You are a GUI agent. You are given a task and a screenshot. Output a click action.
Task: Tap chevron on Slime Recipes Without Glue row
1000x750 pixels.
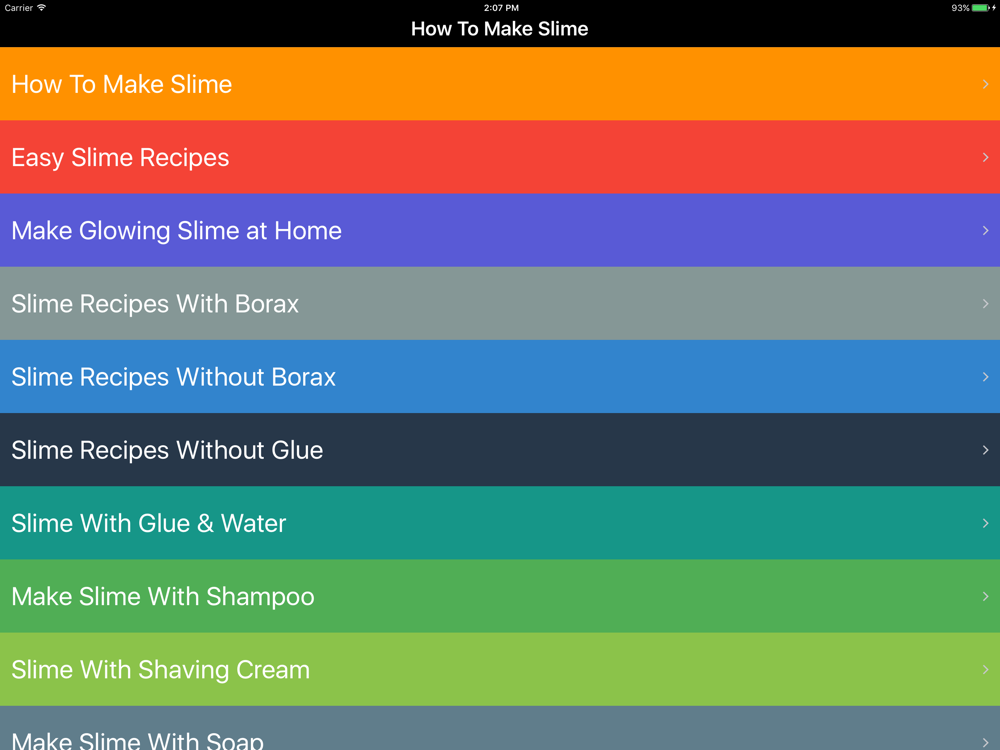click(985, 450)
